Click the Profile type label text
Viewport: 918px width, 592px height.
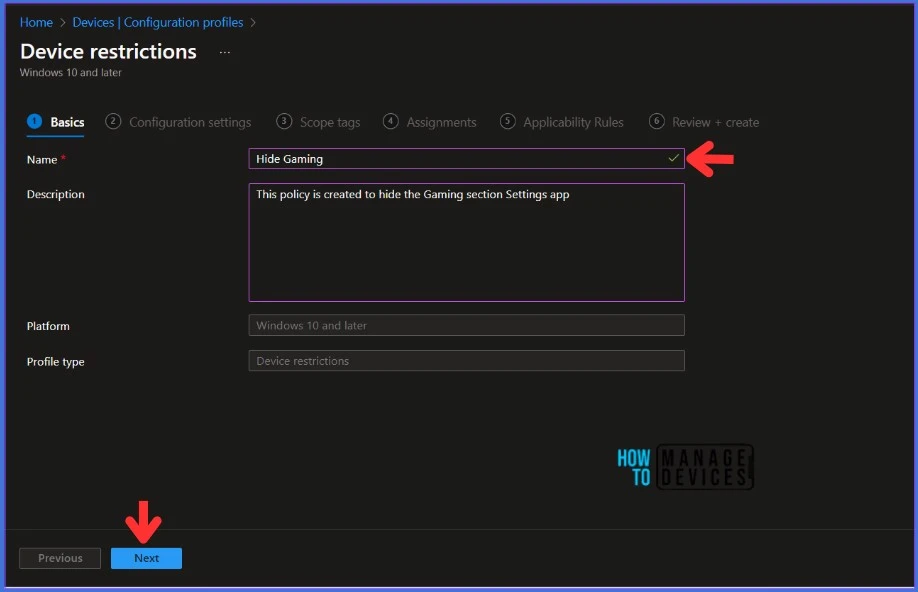point(56,362)
